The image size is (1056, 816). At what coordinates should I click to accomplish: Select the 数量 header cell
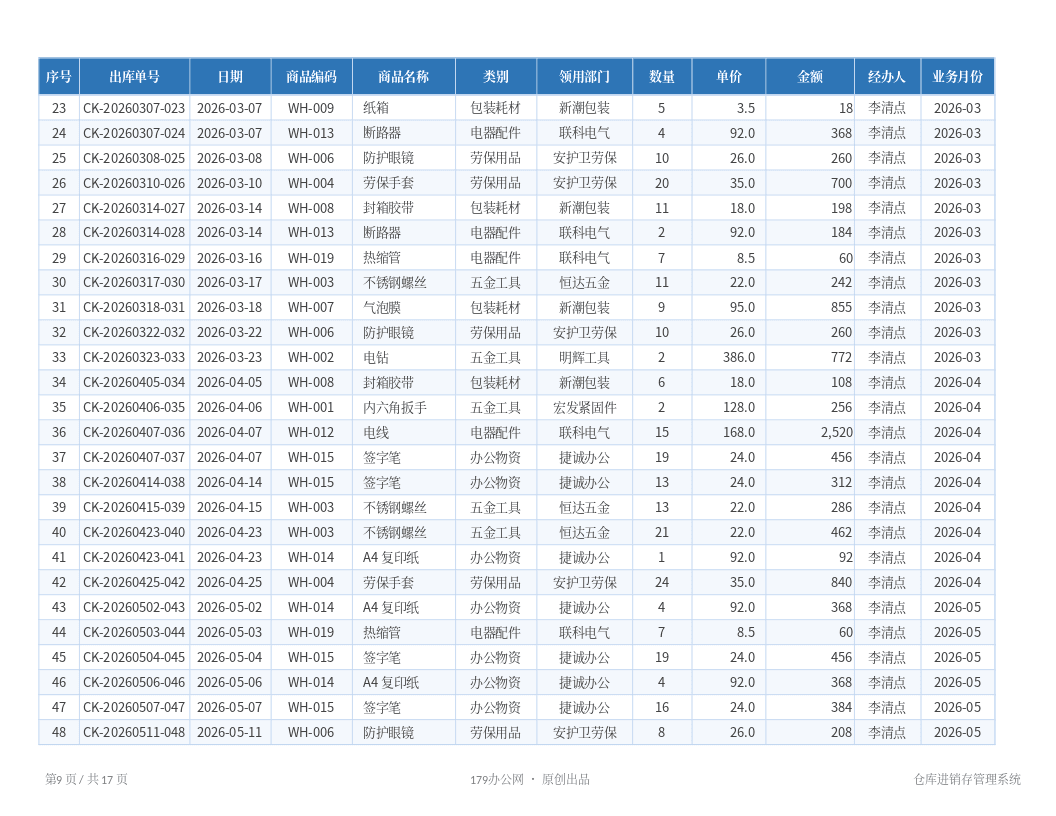click(662, 77)
